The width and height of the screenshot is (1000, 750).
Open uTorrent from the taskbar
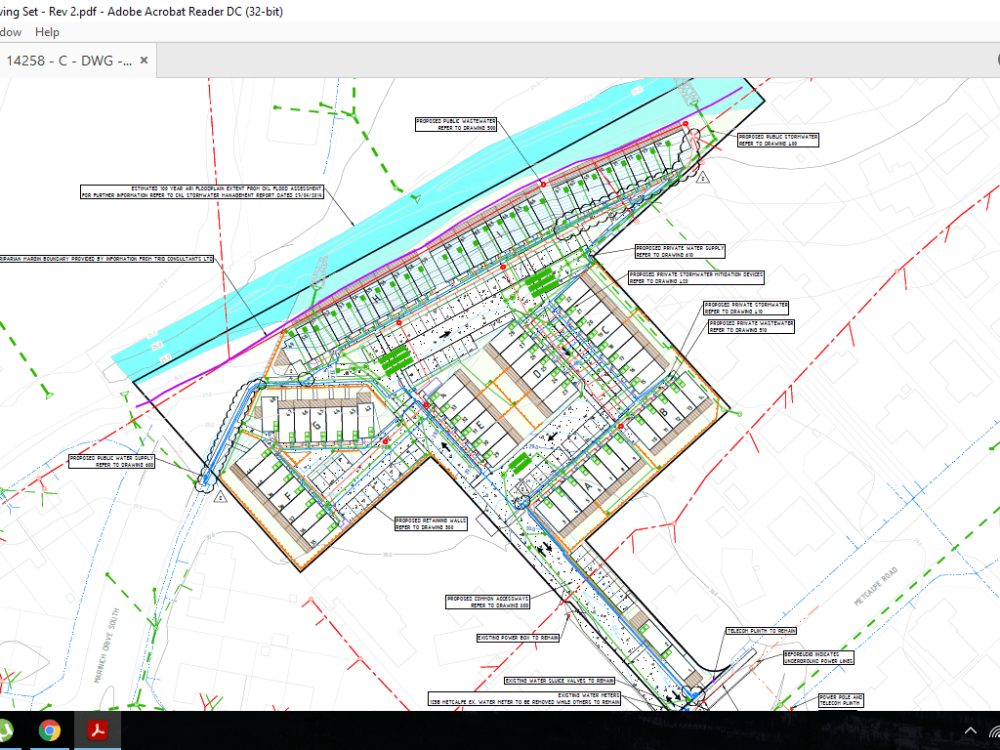pyautogui.click(x=5, y=730)
